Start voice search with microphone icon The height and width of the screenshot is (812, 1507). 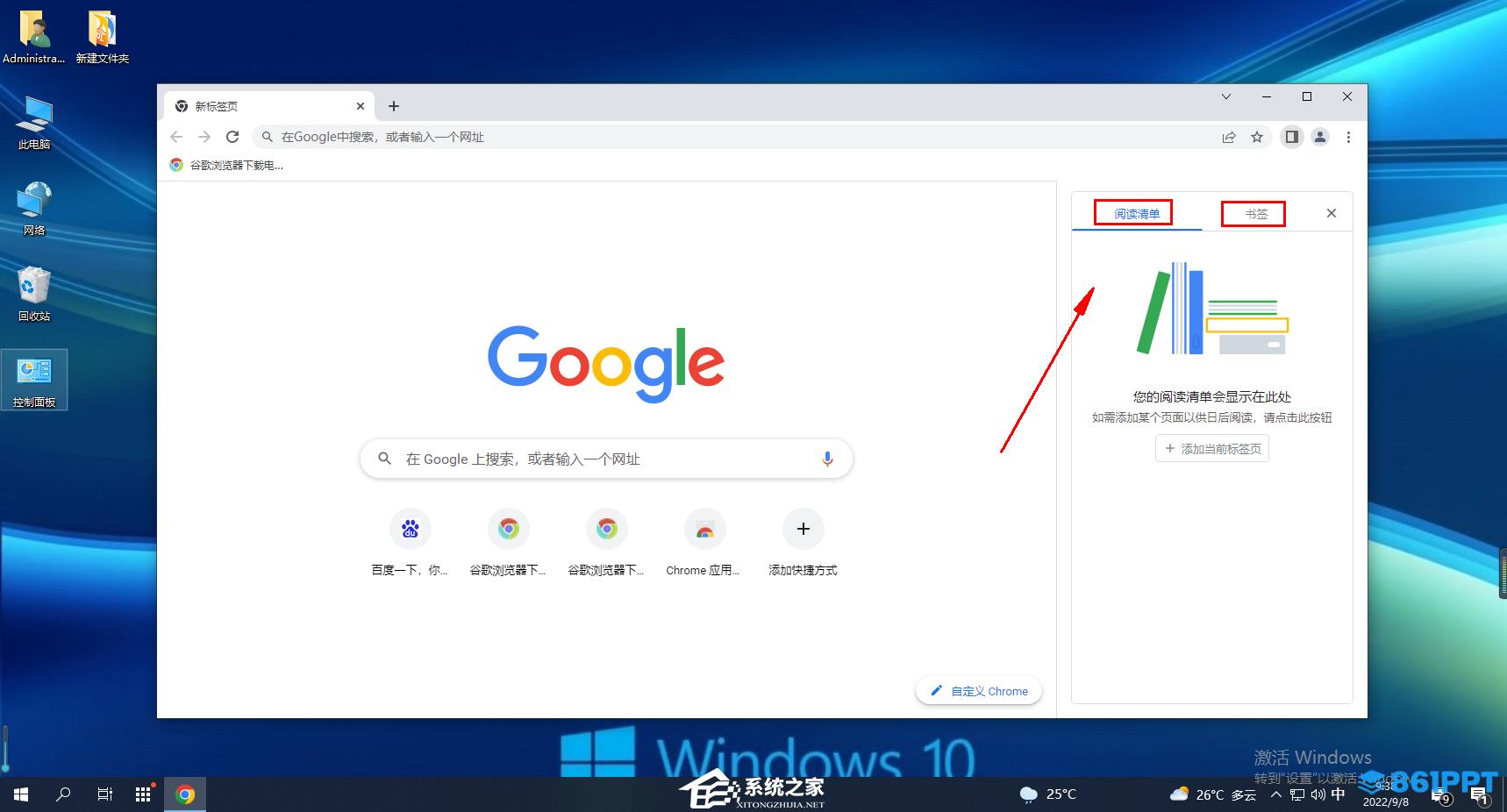(827, 459)
